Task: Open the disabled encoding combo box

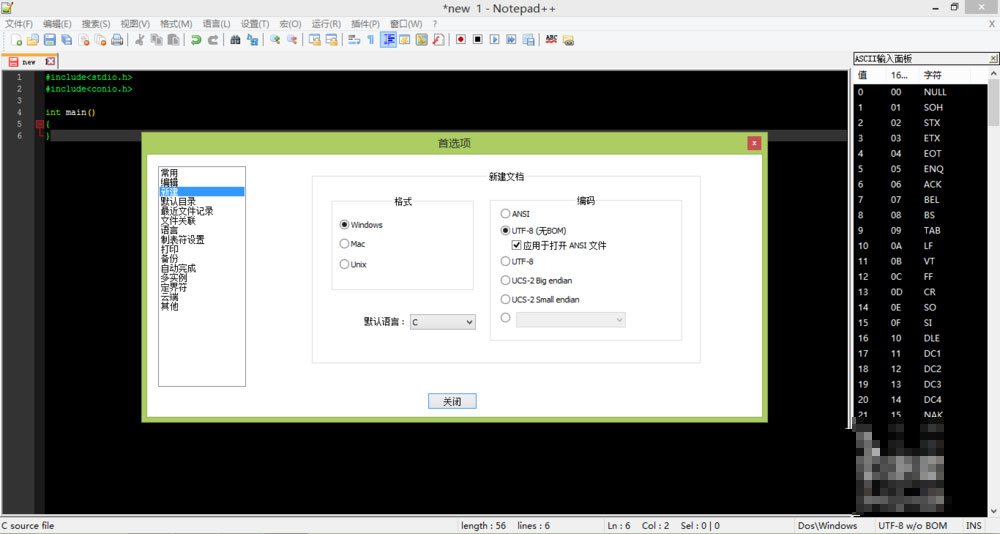Action: (x=571, y=320)
